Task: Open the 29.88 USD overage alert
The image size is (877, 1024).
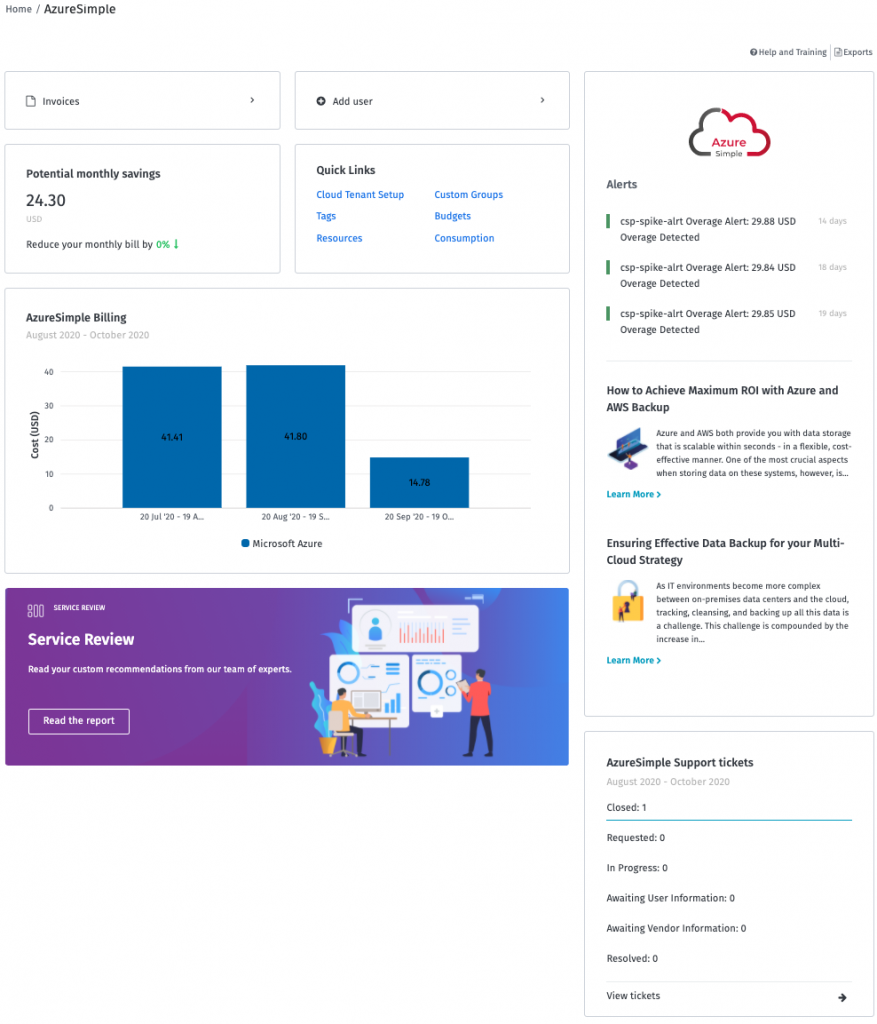Action: pyautogui.click(x=708, y=229)
